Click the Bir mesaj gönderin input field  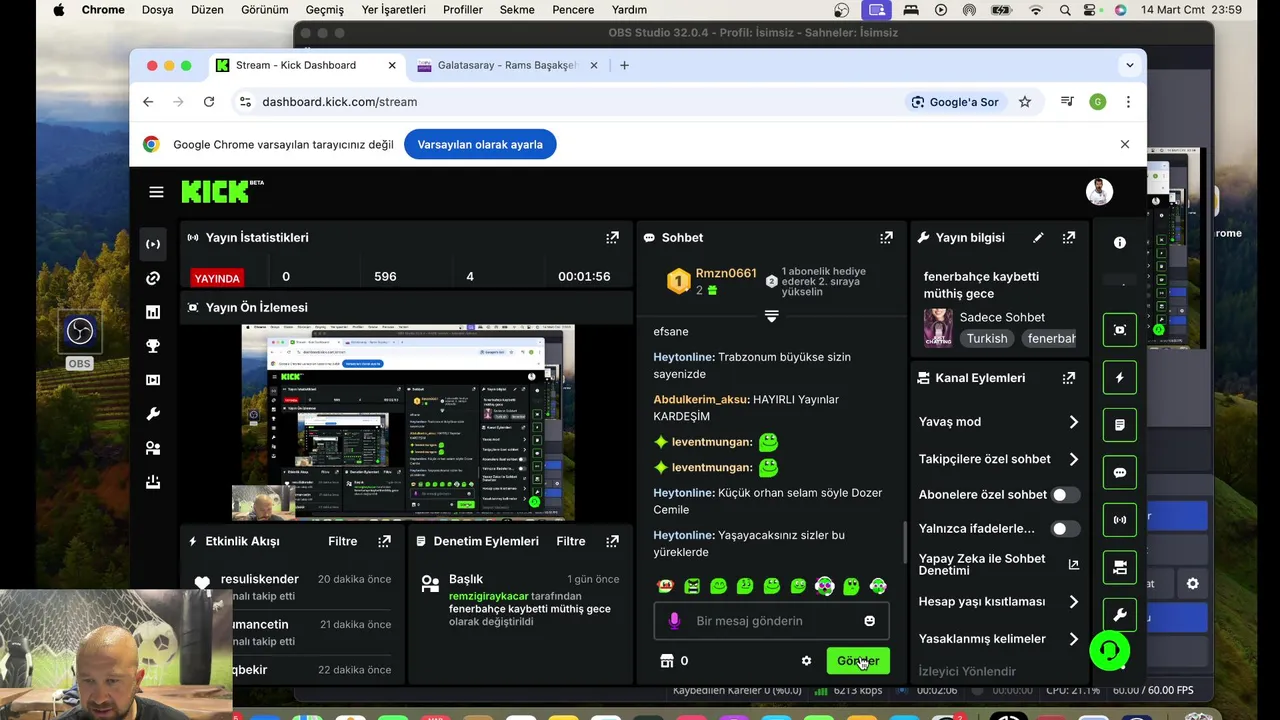click(770, 621)
